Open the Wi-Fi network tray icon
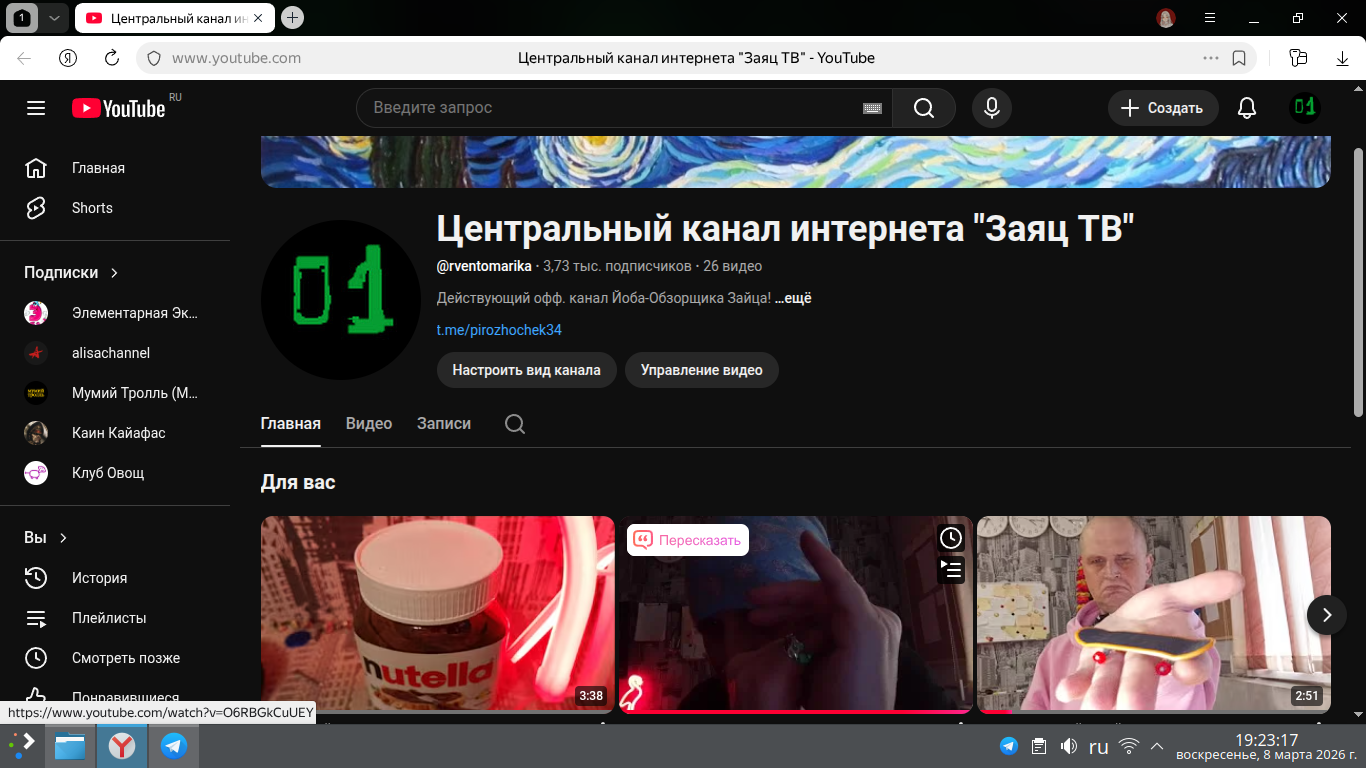 click(x=1129, y=746)
